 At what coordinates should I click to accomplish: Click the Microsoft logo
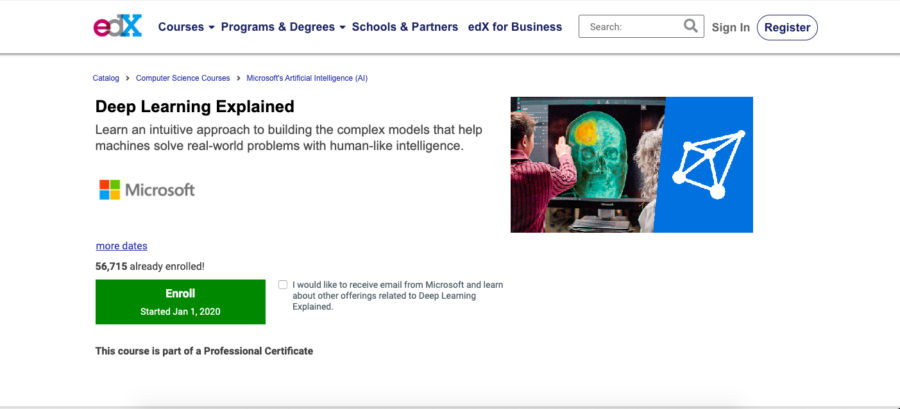147,190
